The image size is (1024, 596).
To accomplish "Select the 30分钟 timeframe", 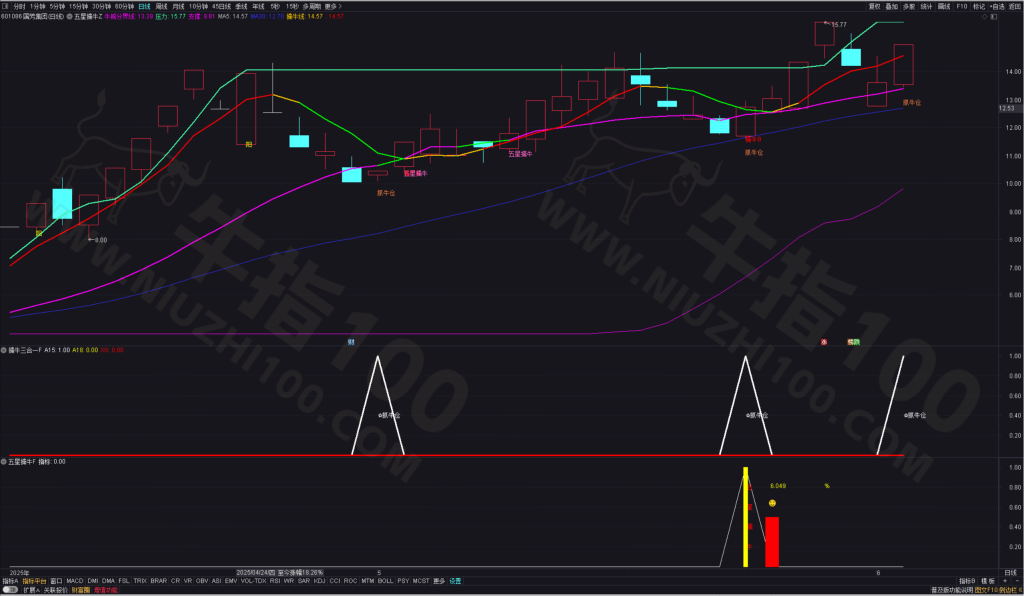I will click(102, 7).
